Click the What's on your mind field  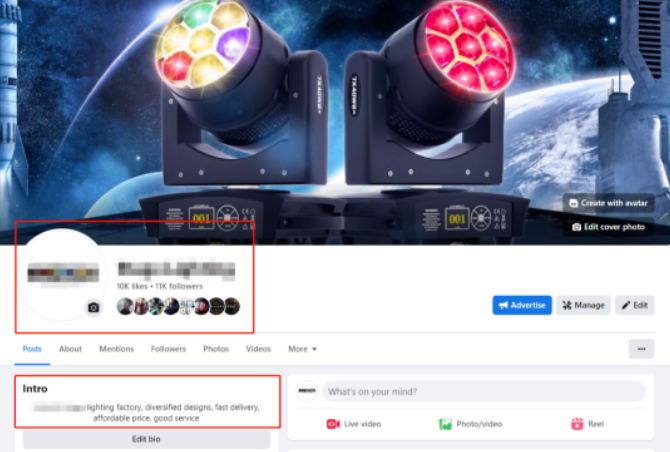(x=483, y=391)
